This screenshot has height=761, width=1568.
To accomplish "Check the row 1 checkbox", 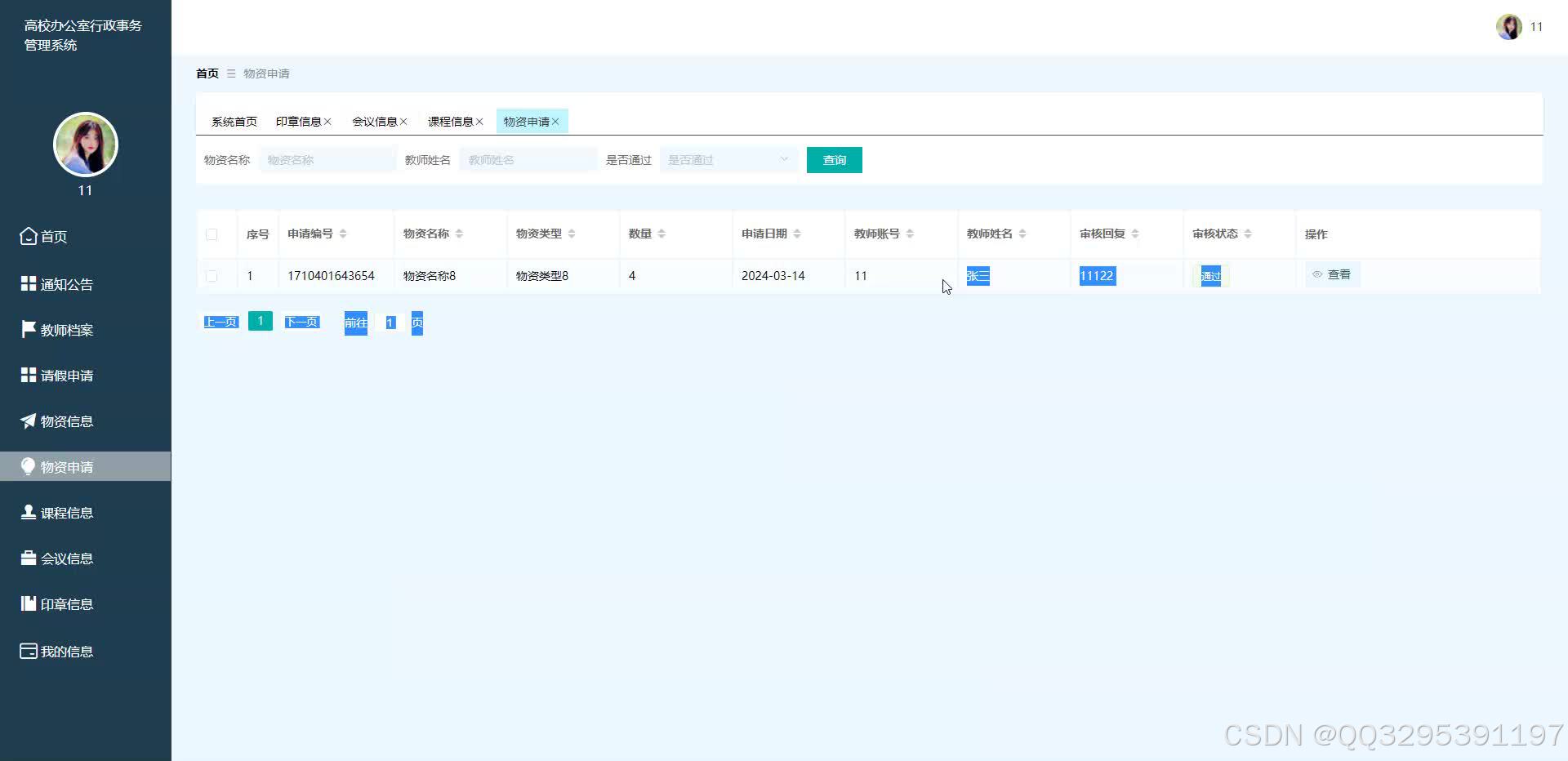I will click(x=212, y=276).
